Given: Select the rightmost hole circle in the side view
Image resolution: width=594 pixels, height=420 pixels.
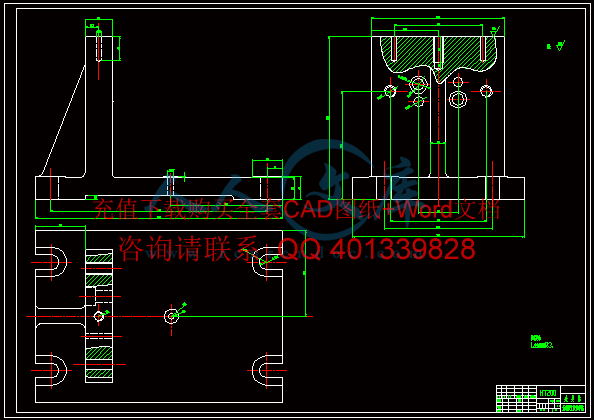Looking at the screenshot, I should tap(486, 91).
